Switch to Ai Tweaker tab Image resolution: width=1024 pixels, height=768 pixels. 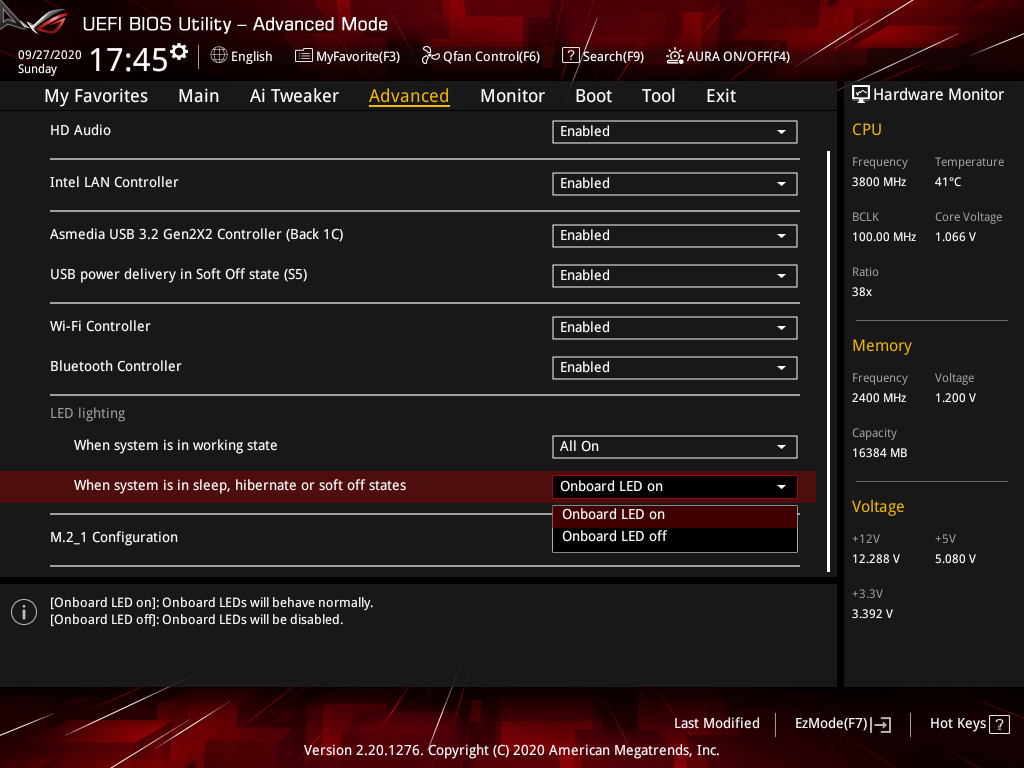294,96
